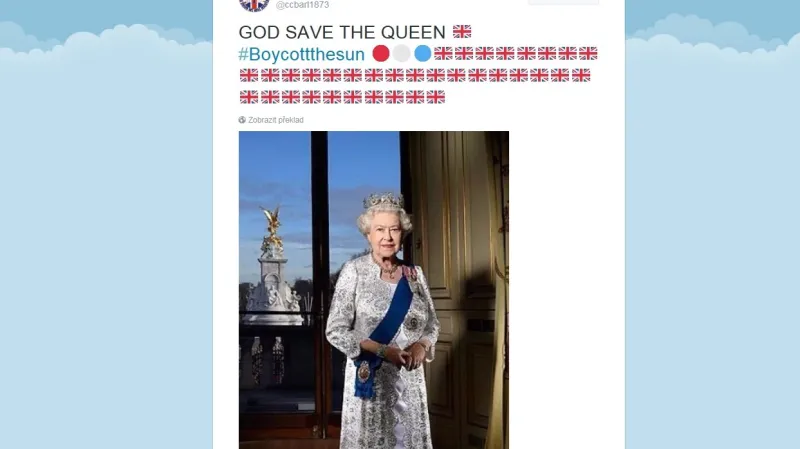
Task: Click the first flag after the blue circle
Action: [443, 54]
